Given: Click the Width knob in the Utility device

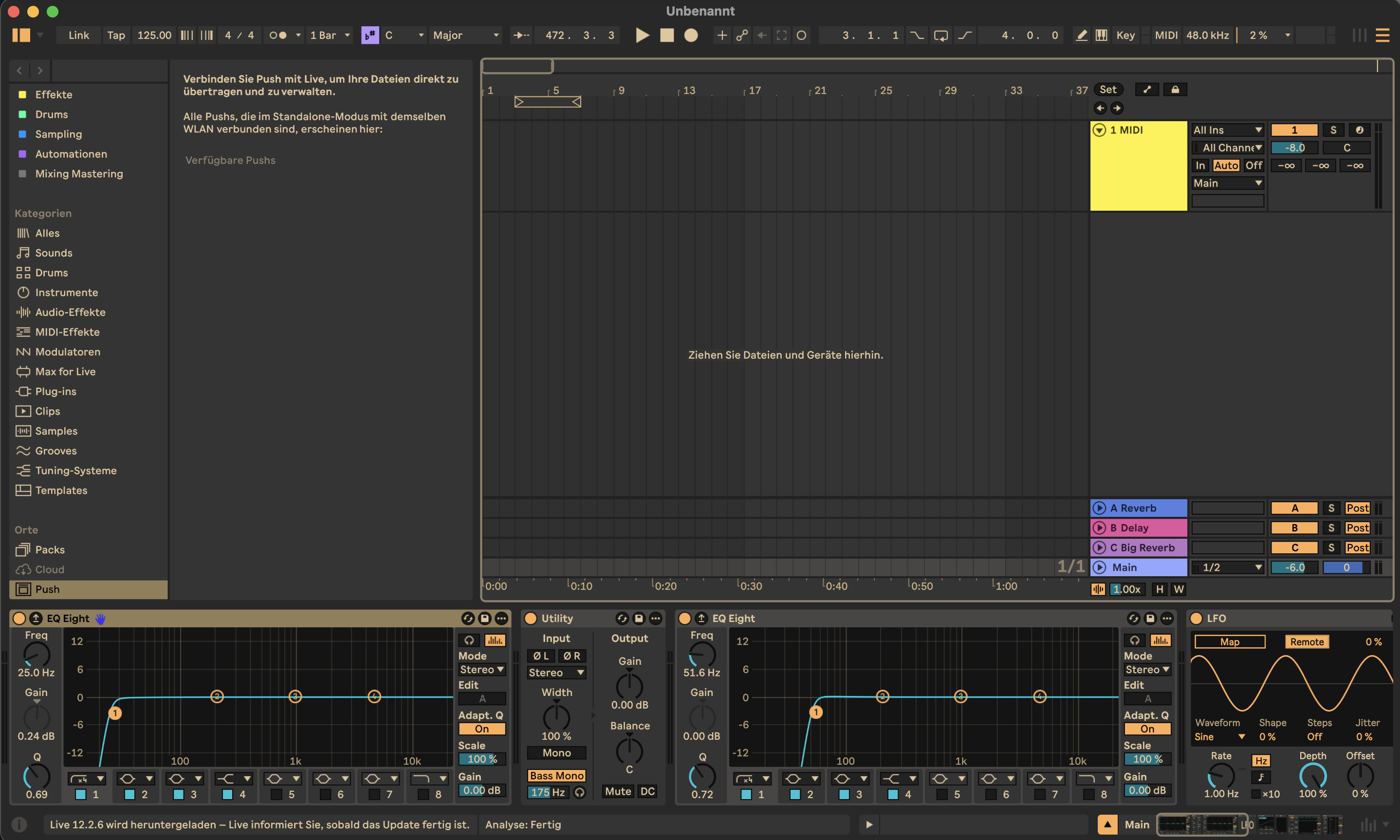Looking at the screenshot, I should [x=556, y=718].
